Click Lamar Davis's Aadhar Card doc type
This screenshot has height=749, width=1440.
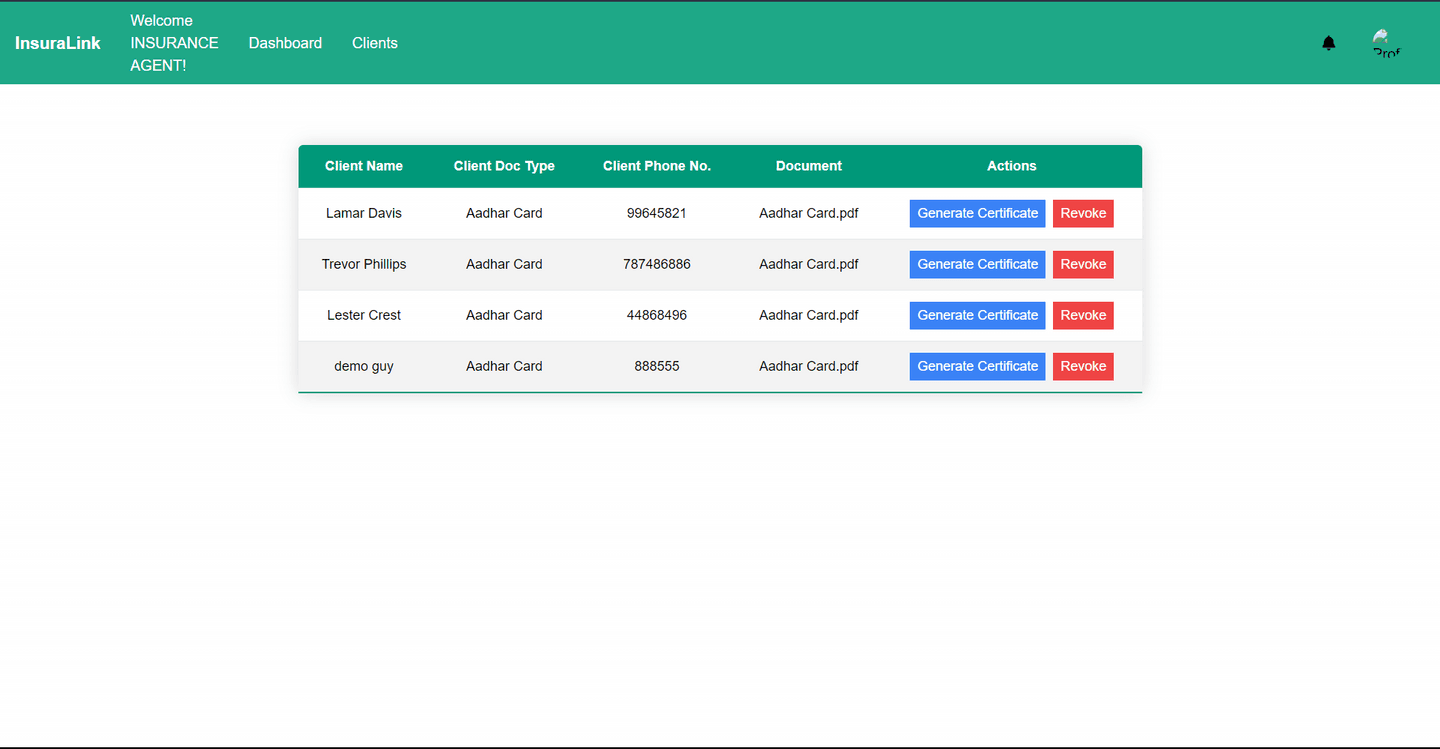click(504, 213)
